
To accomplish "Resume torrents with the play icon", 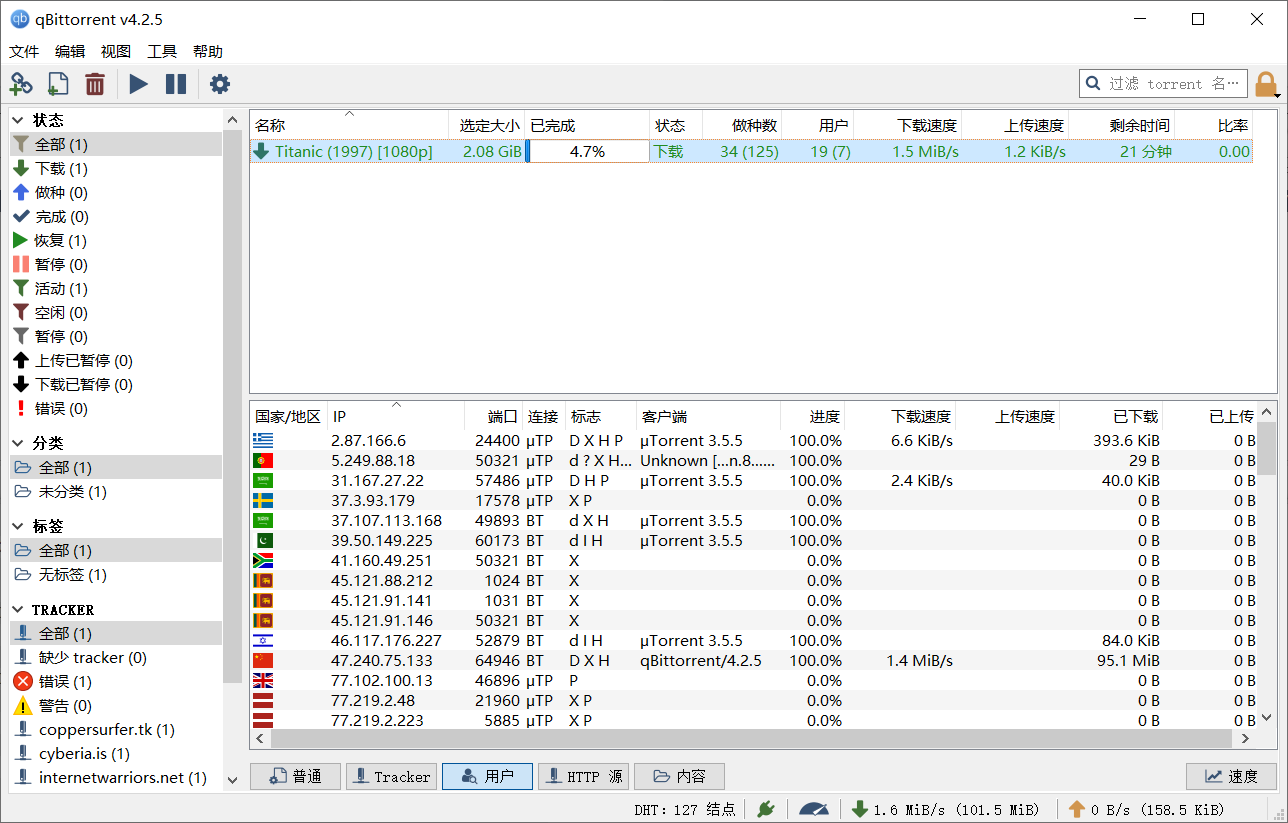I will (138, 84).
